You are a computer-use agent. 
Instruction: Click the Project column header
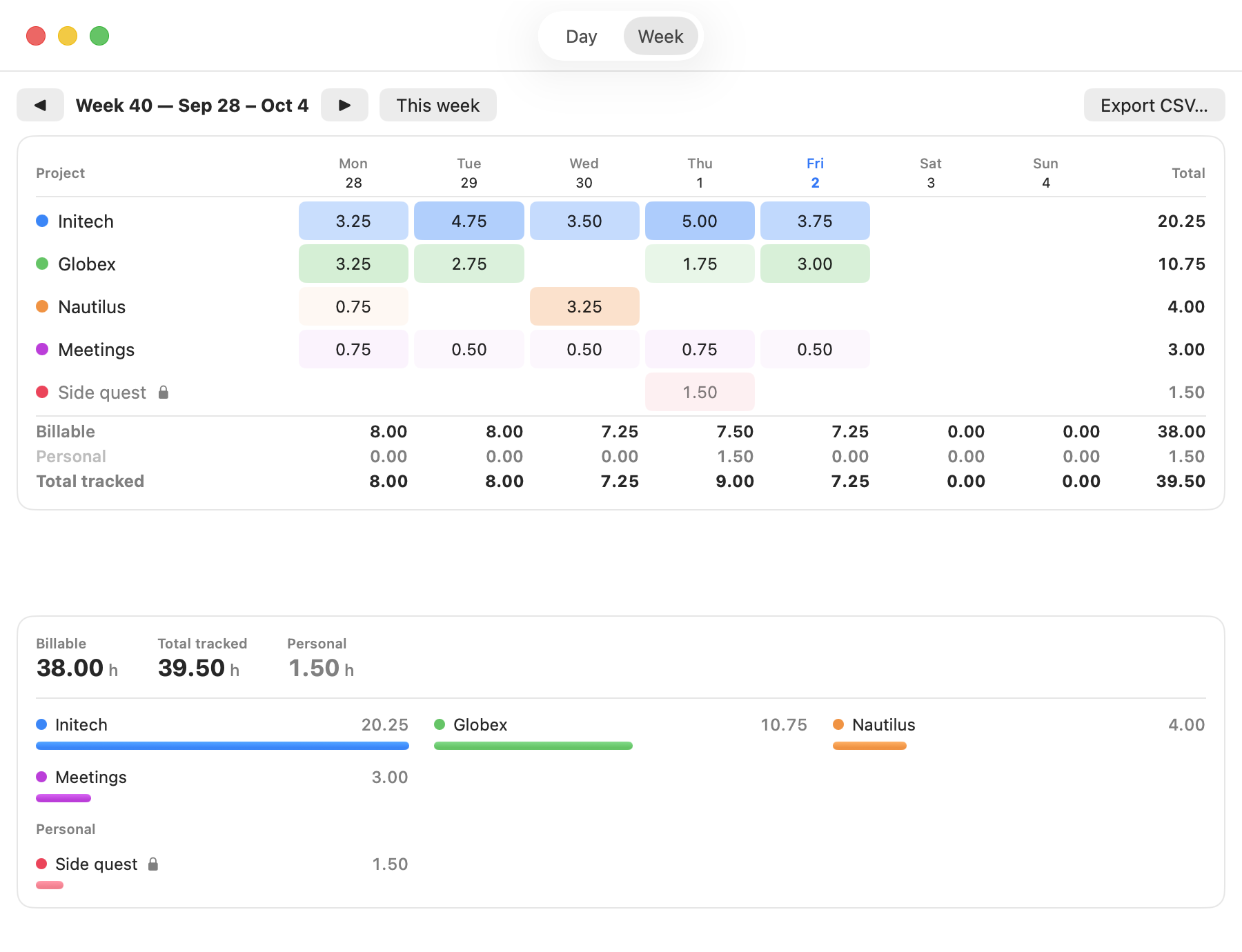(x=61, y=173)
